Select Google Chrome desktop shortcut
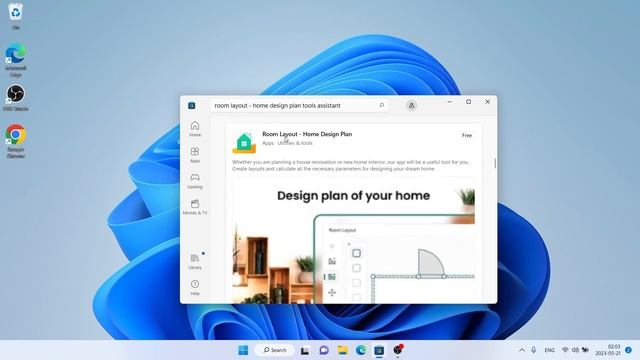The image size is (640, 360). [16, 141]
